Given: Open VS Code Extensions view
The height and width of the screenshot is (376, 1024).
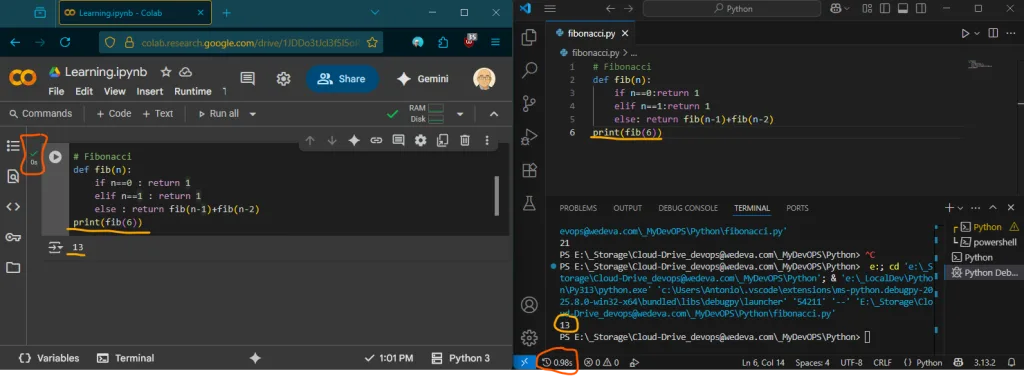Looking at the screenshot, I should 530,170.
